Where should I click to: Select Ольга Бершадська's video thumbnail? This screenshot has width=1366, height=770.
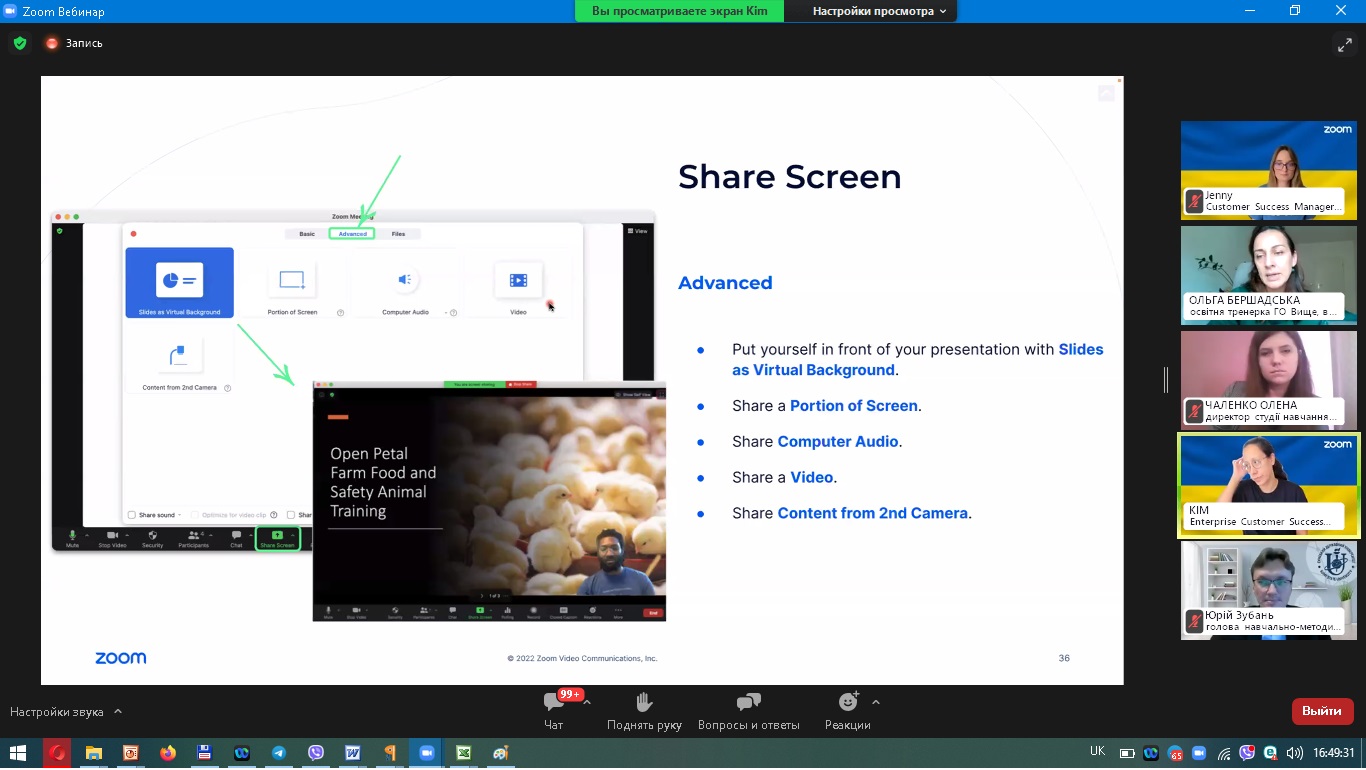(x=1269, y=275)
